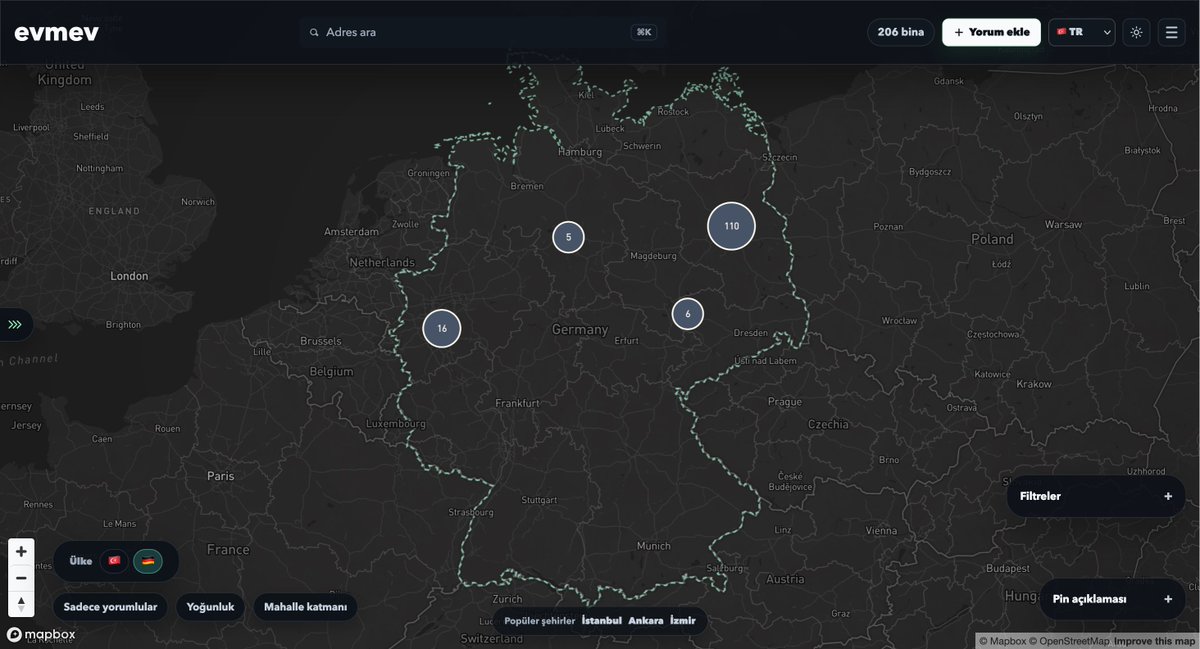Toggle the light/dark theme sun icon
Viewport: 1200px width, 649px height.
(1136, 32)
